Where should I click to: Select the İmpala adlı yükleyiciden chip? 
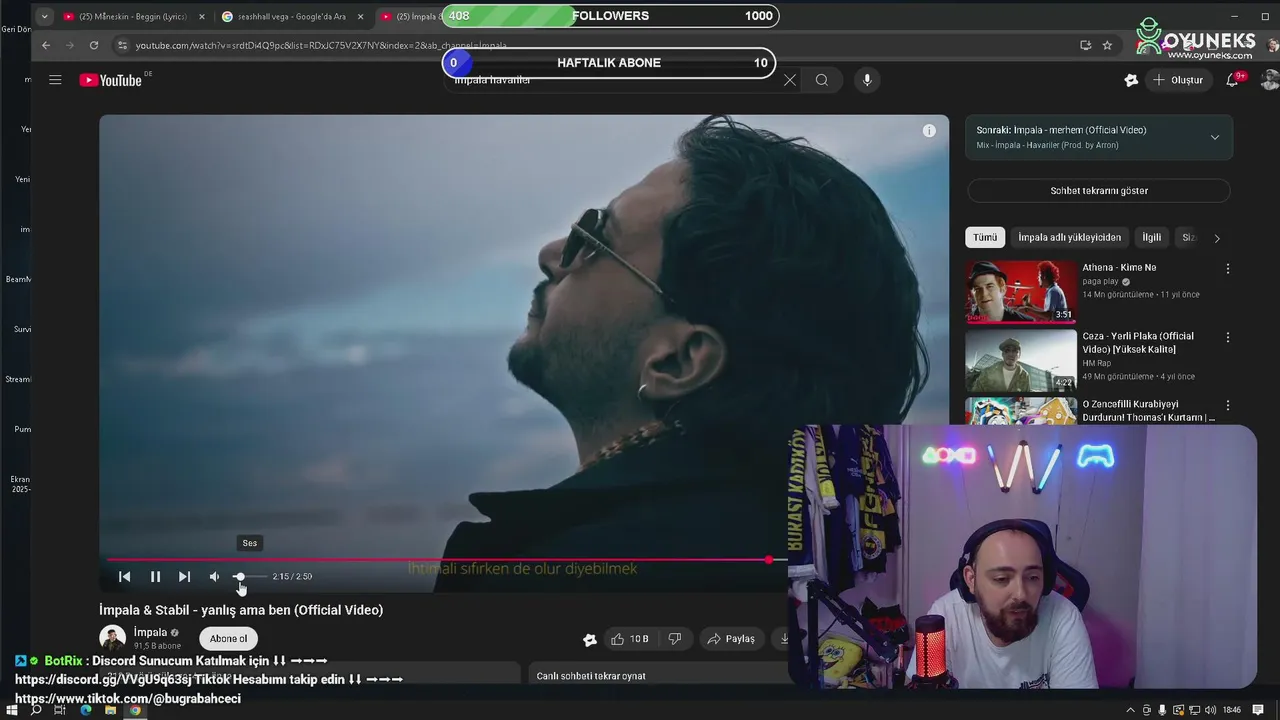click(1069, 237)
